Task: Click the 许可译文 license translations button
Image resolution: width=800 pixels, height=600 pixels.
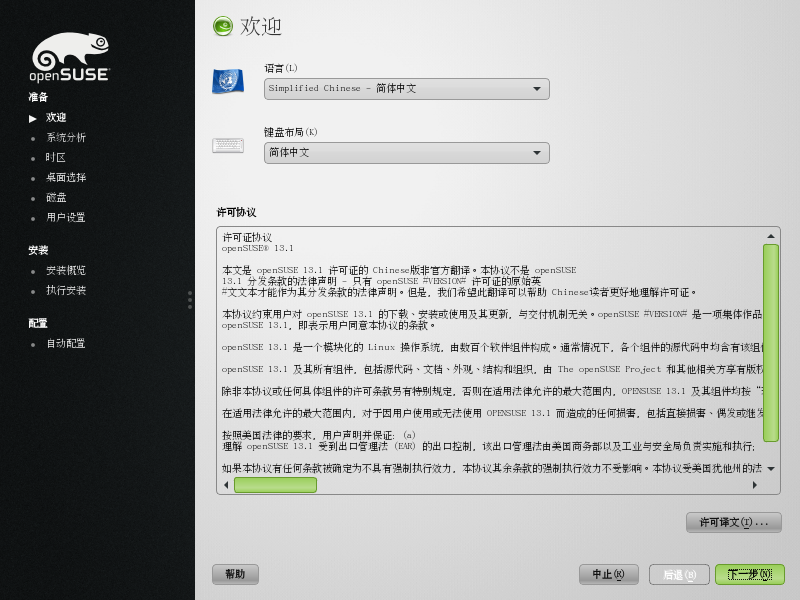Action: tap(733, 522)
